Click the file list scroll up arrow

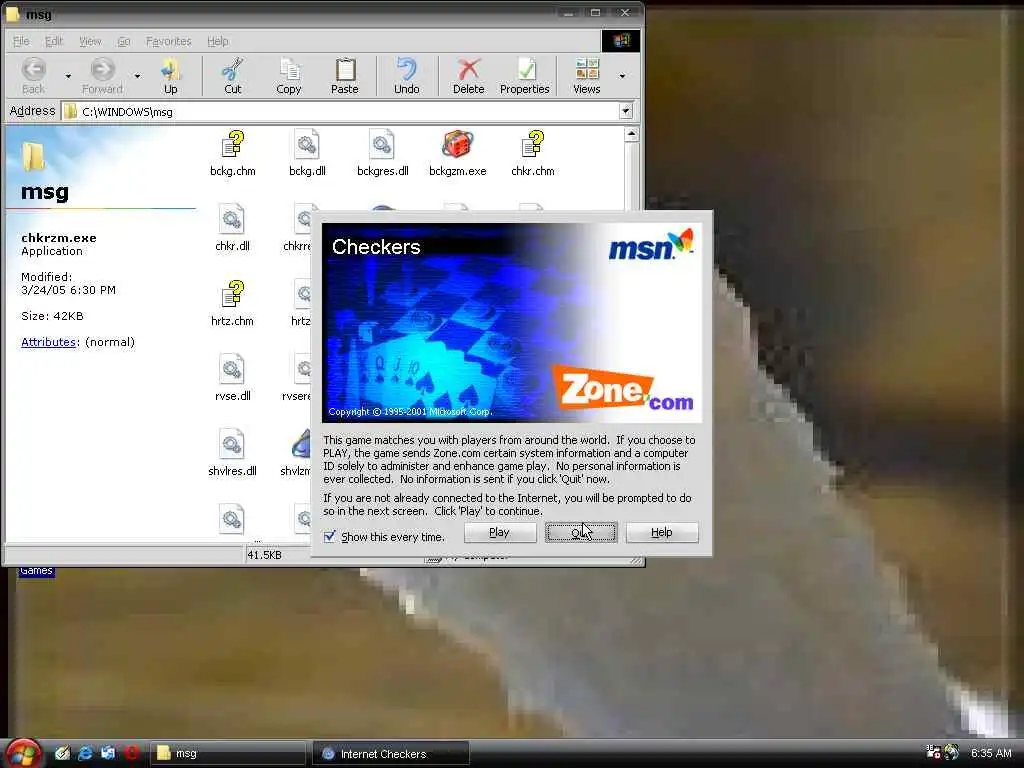click(631, 135)
